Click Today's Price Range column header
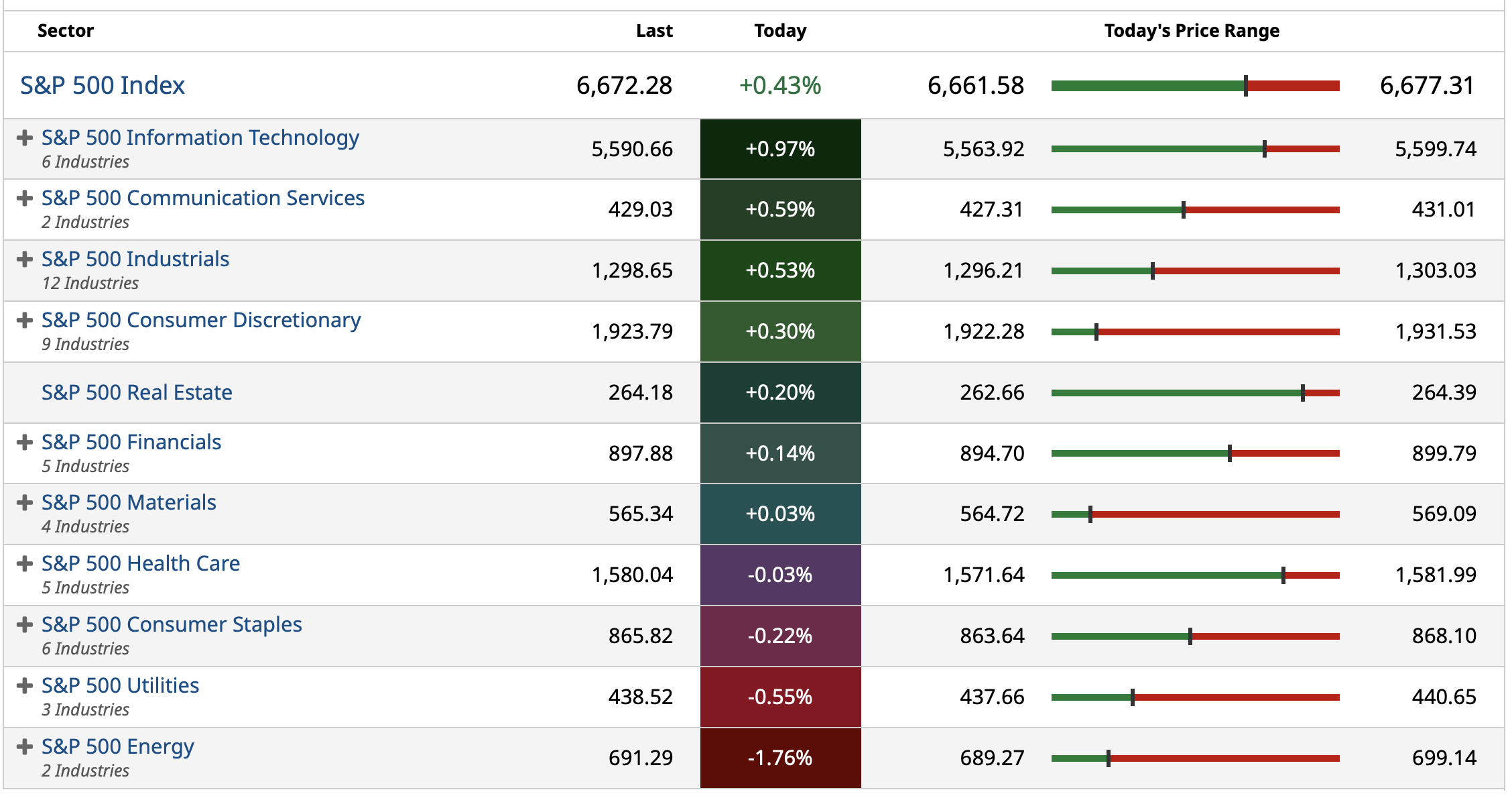The image size is (1512, 798). pyautogui.click(x=1191, y=31)
